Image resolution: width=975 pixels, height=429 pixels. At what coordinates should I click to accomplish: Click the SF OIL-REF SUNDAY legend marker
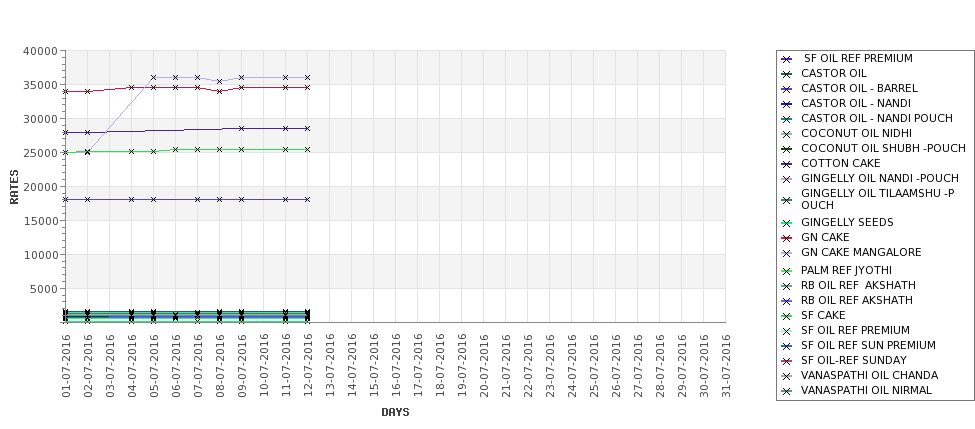coord(787,361)
